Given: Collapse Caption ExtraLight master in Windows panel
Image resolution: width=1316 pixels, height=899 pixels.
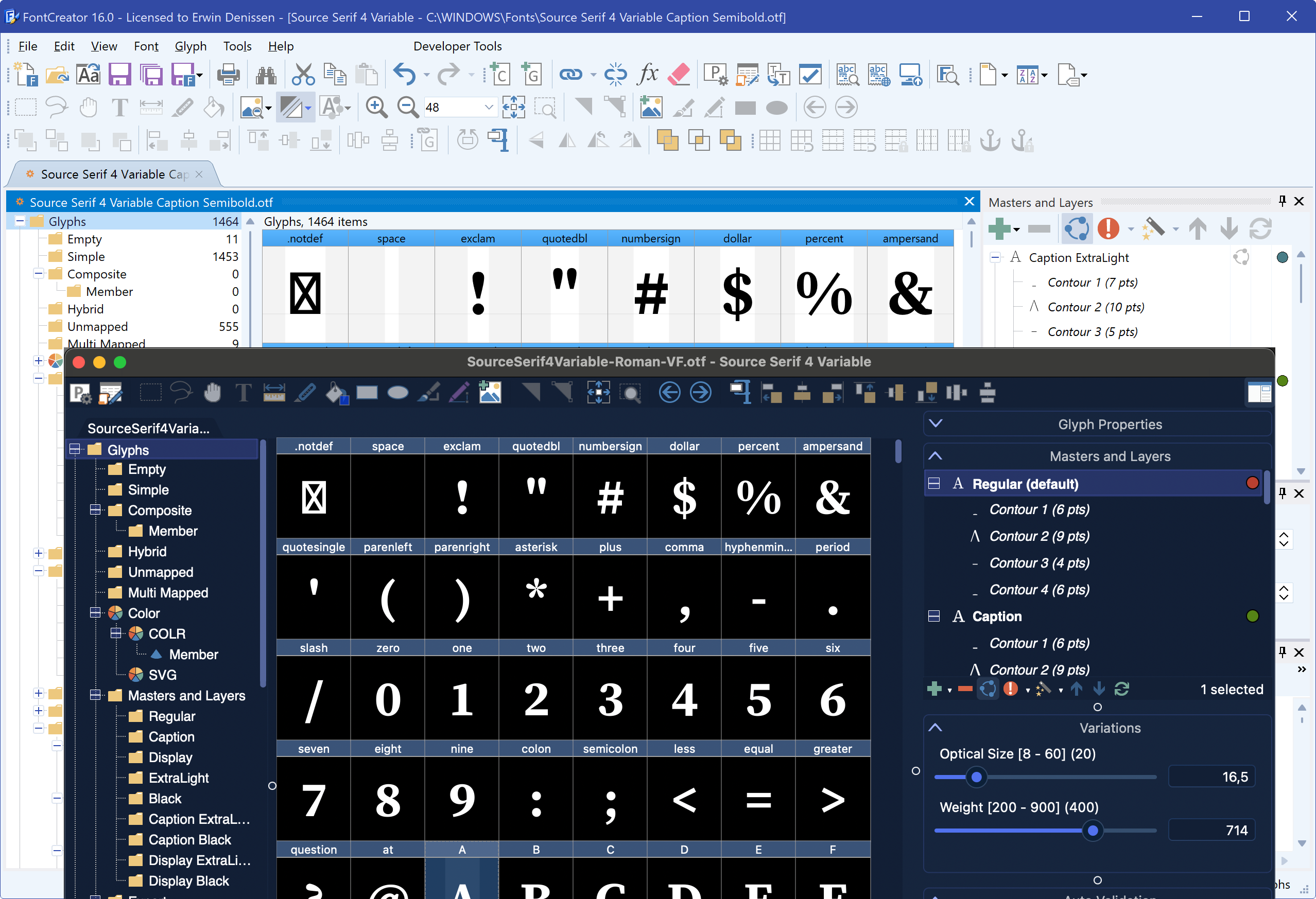Looking at the screenshot, I should point(995,258).
